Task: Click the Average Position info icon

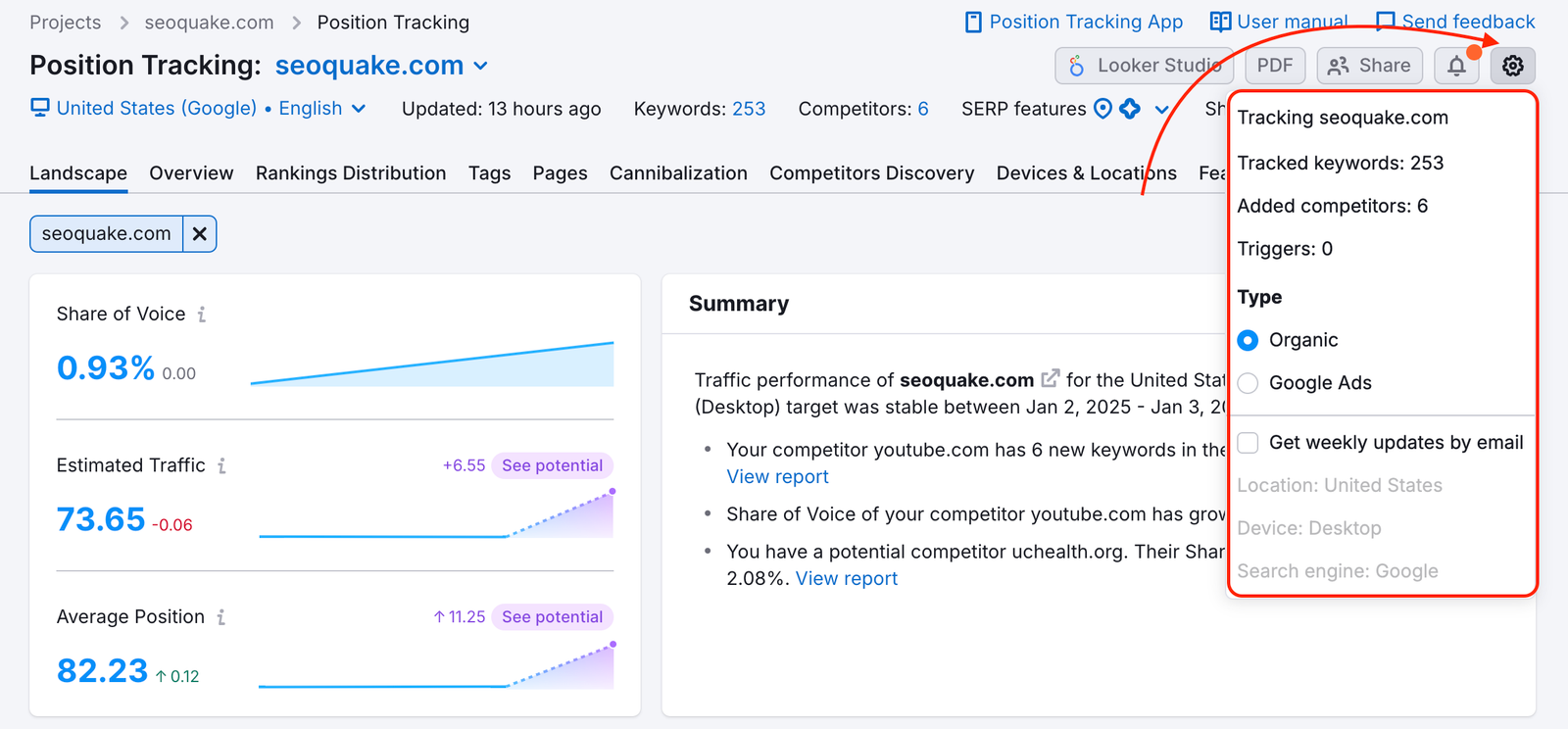Action: 221,617
